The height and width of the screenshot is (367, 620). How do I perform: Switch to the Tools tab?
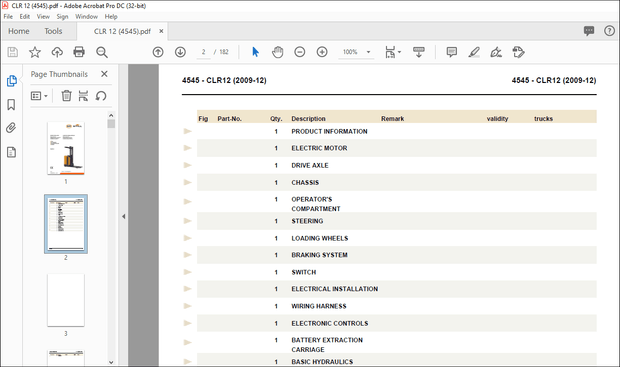pyautogui.click(x=53, y=31)
